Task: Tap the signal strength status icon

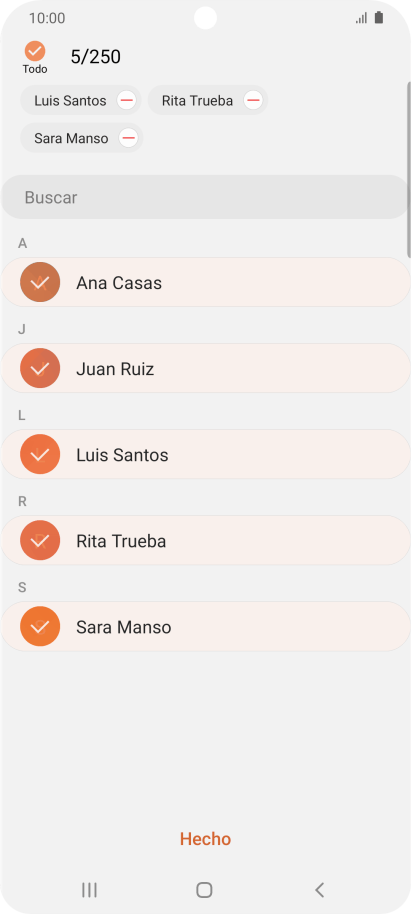Action: point(361,18)
